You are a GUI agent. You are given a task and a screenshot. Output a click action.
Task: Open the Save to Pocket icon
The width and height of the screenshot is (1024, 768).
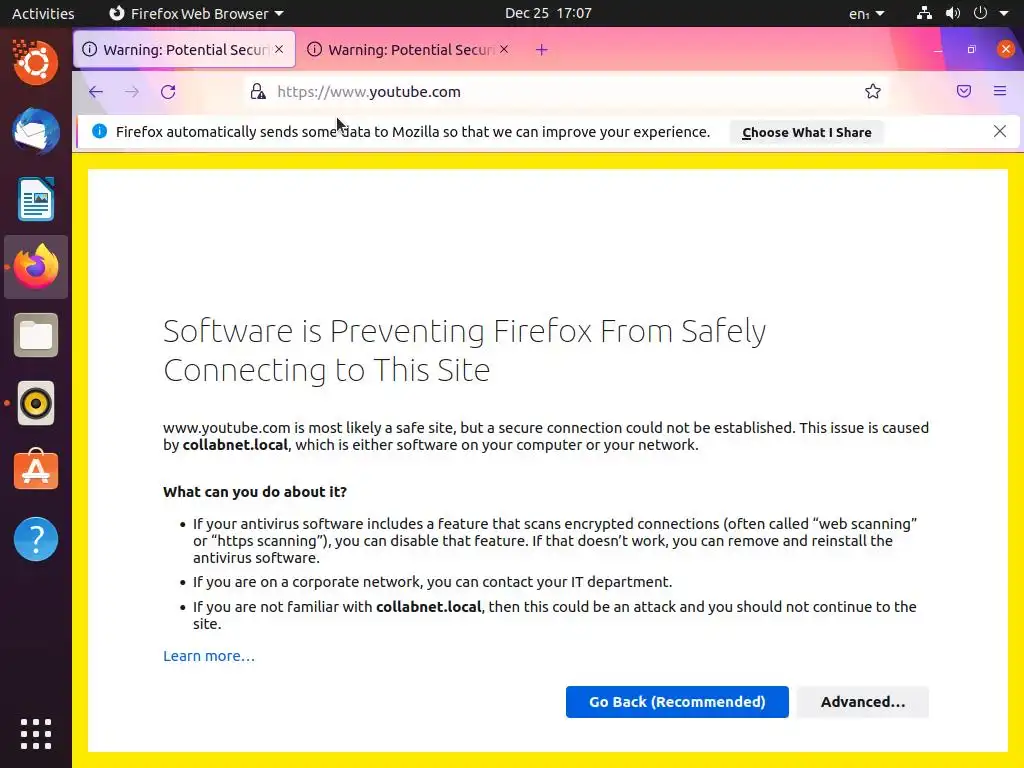coord(964,92)
